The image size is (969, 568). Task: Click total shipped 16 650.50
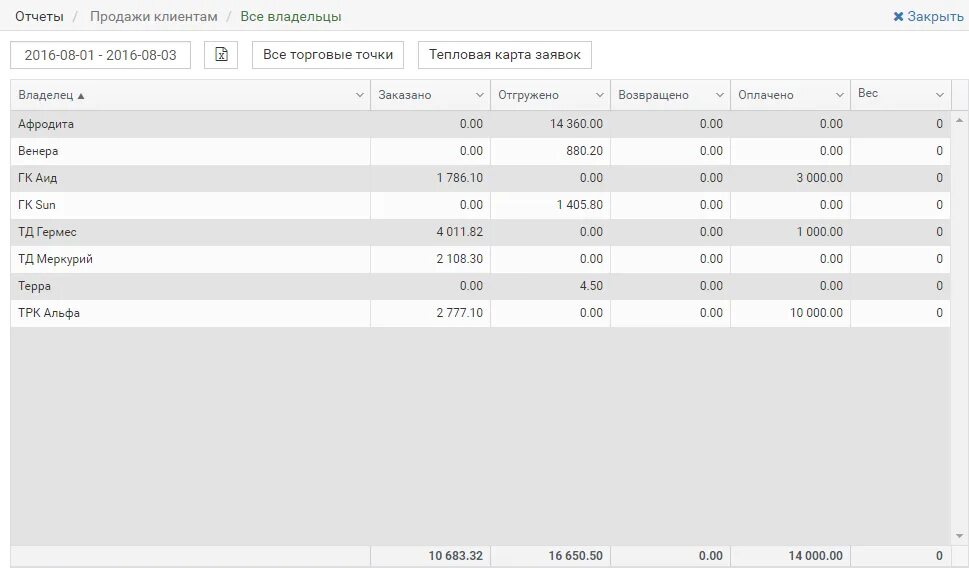click(x=575, y=556)
